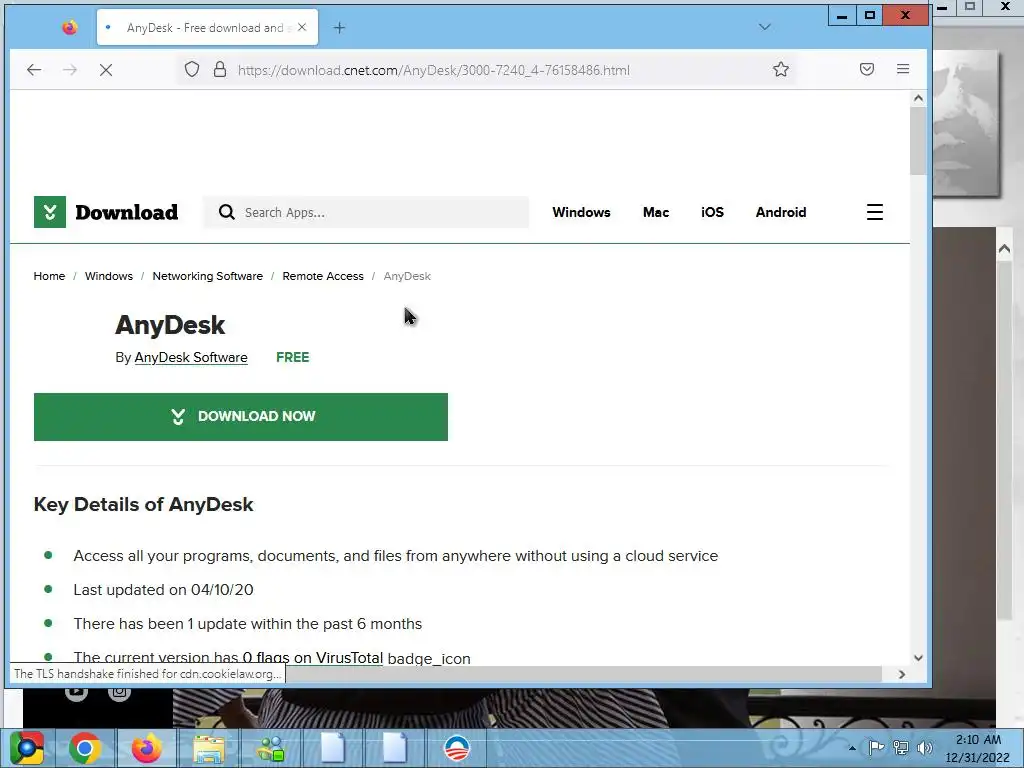1024x768 pixels.
Task: Click the horizontal scrollbar right arrow
Action: coord(902,674)
